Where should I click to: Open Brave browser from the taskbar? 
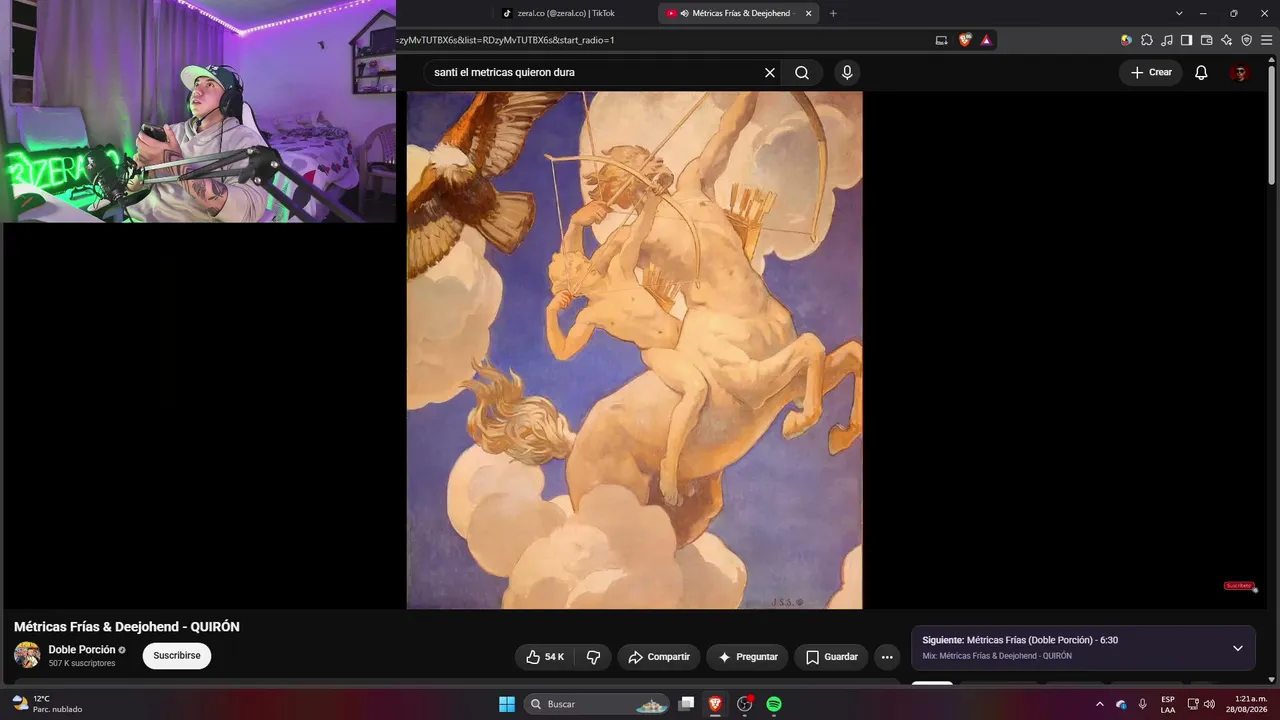(x=715, y=704)
